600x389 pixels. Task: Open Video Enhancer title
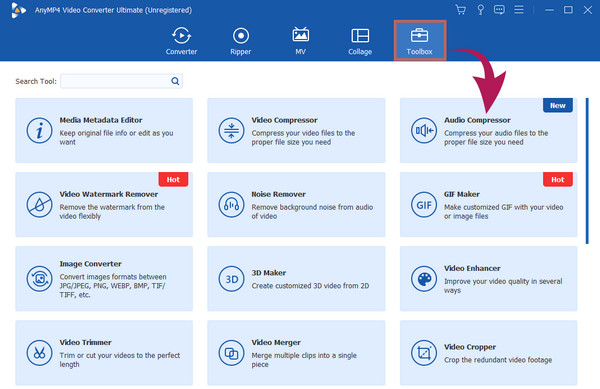472,268
